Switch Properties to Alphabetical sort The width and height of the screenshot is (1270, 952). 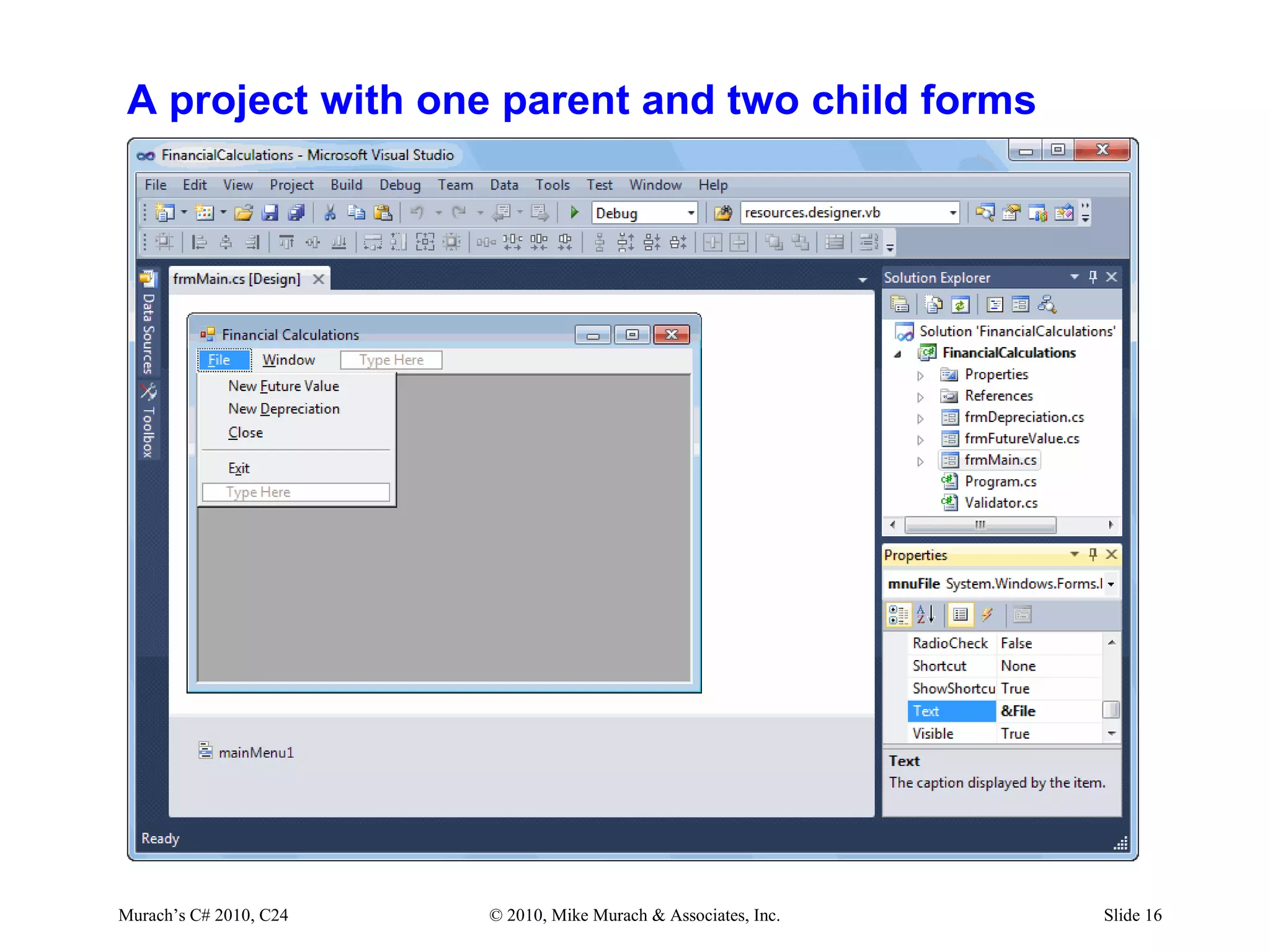(x=925, y=614)
